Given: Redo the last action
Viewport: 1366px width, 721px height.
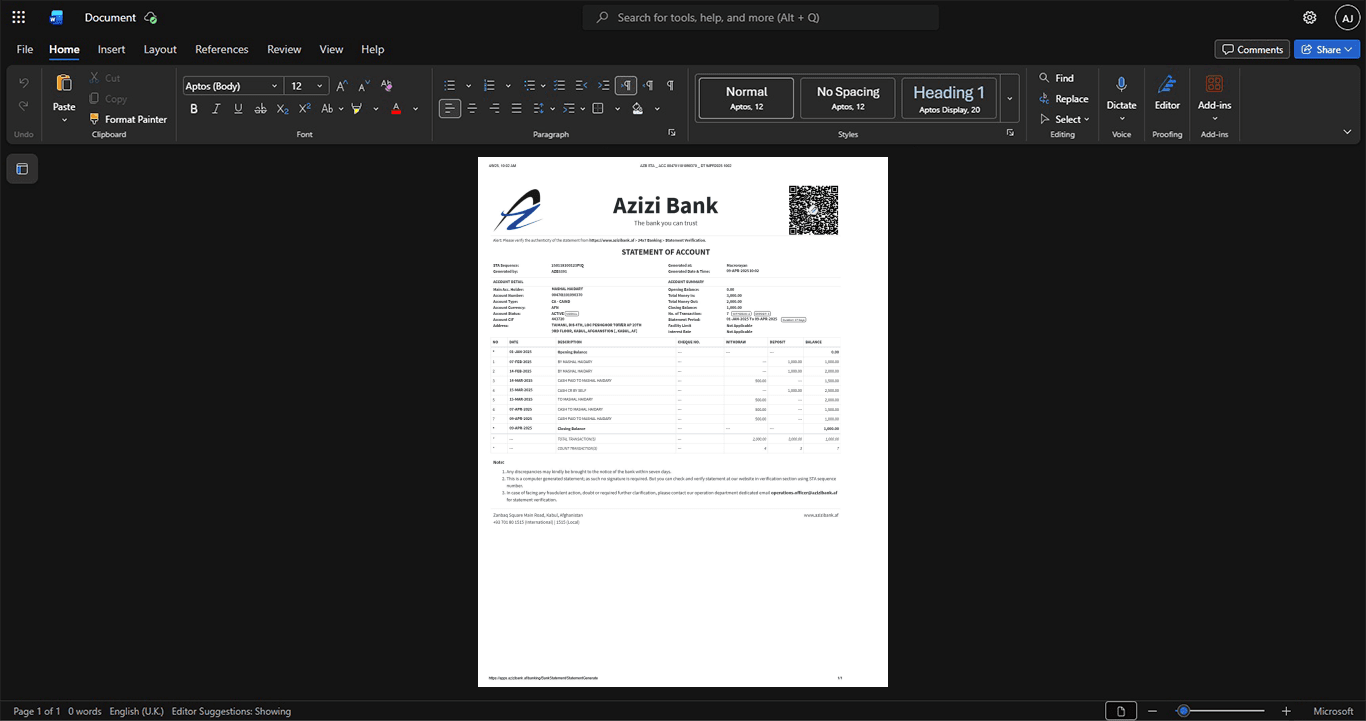Looking at the screenshot, I should pyautogui.click(x=24, y=107).
